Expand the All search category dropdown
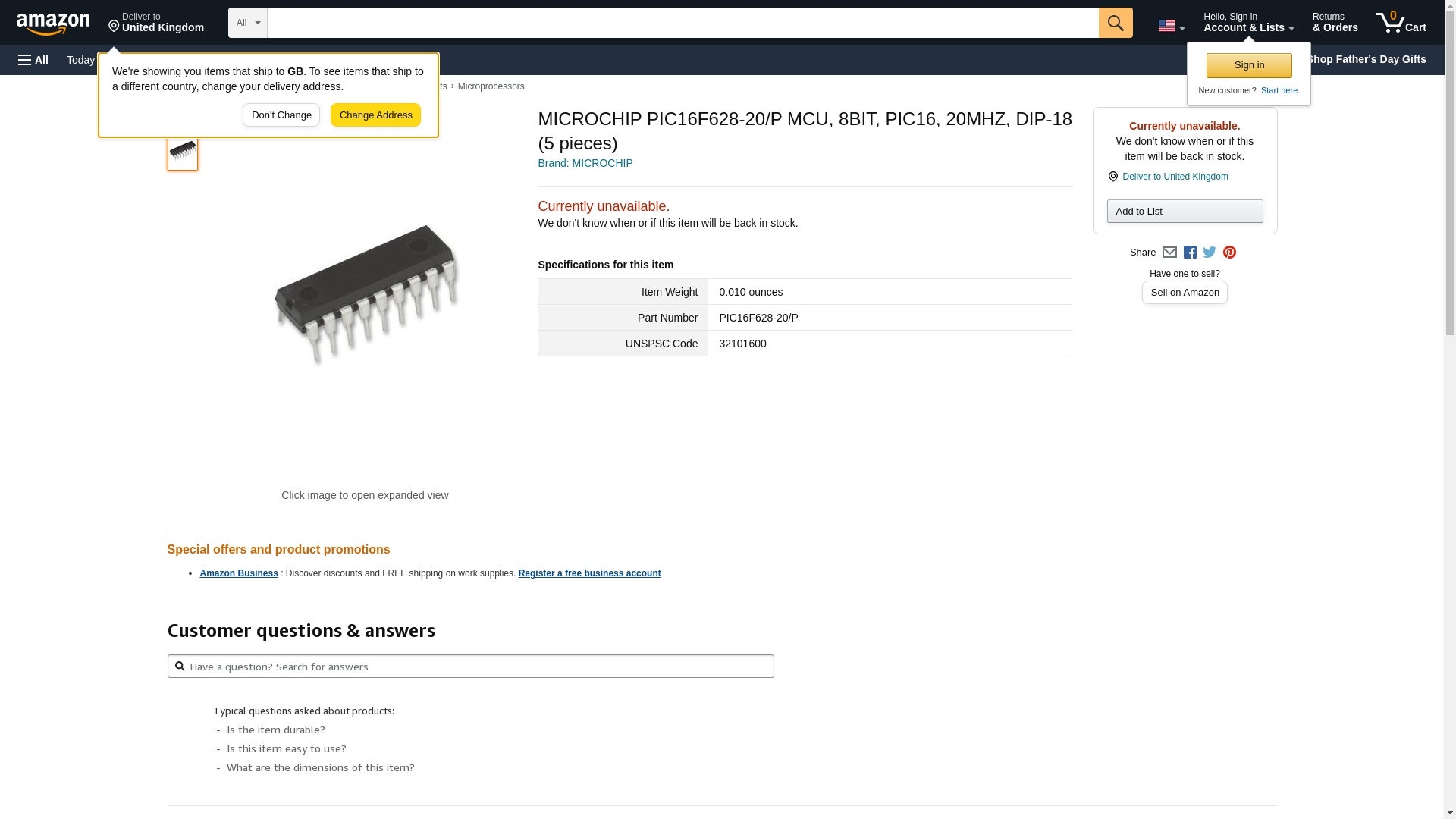 tap(248, 23)
